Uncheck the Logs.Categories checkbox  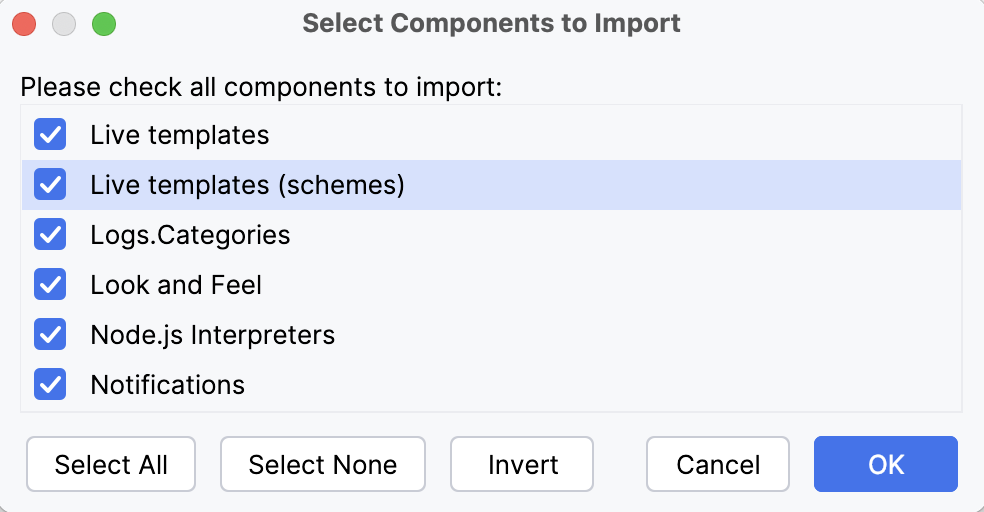click(50, 235)
